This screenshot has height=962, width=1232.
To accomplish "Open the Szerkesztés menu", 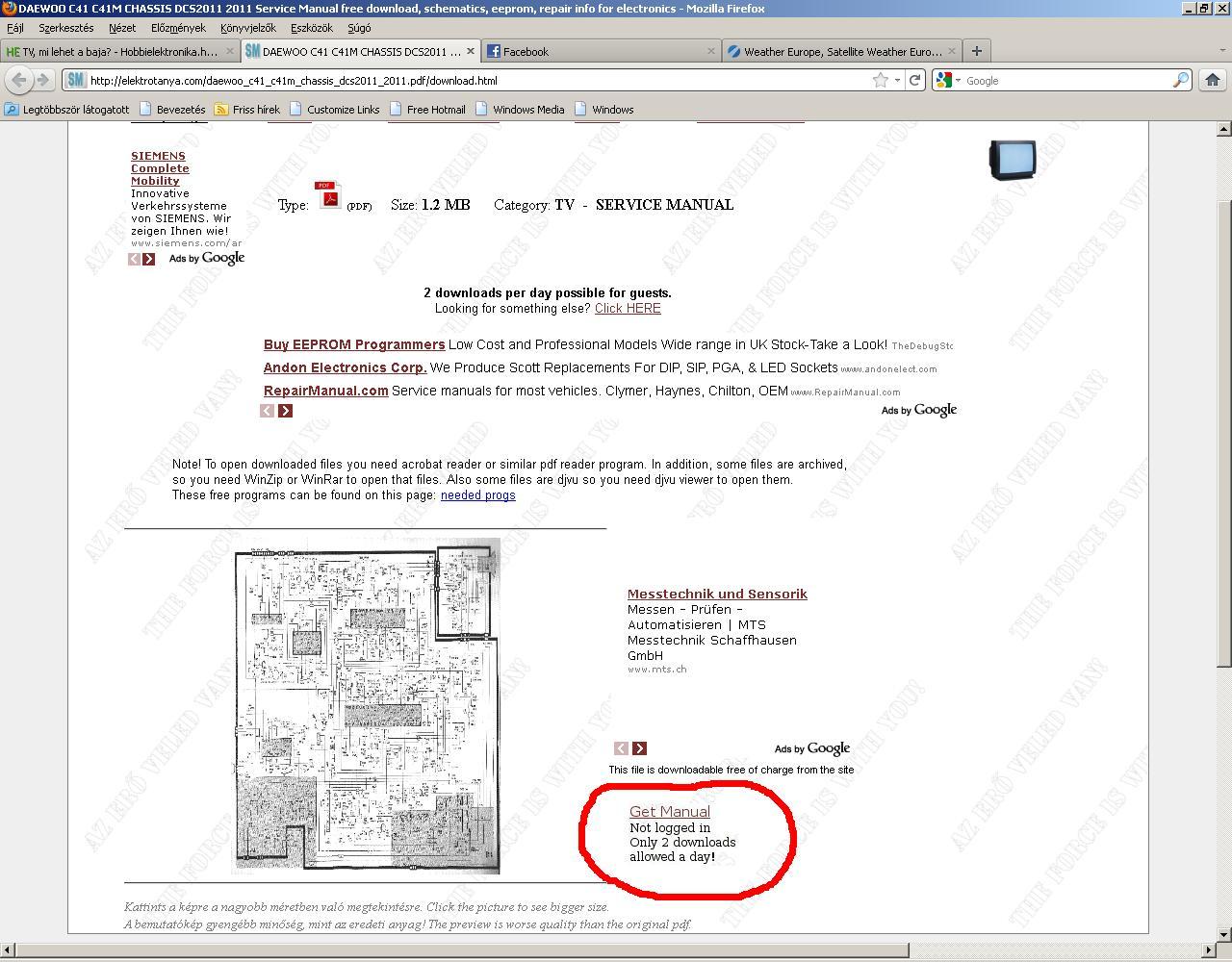I will (66, 28).
